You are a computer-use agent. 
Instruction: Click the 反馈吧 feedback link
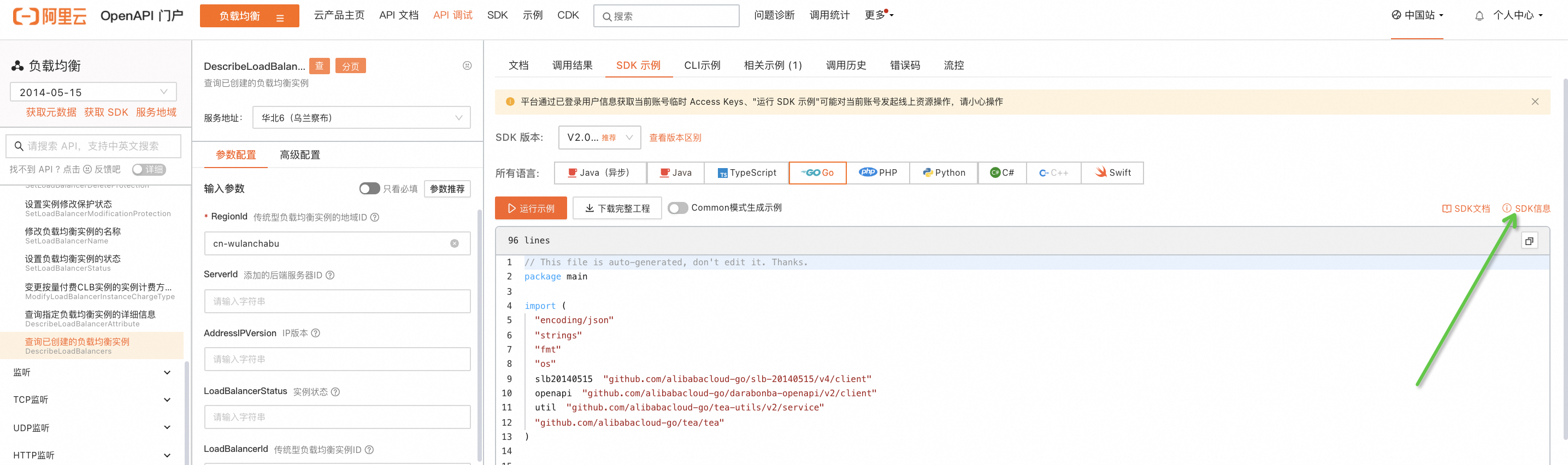point(108,170)
